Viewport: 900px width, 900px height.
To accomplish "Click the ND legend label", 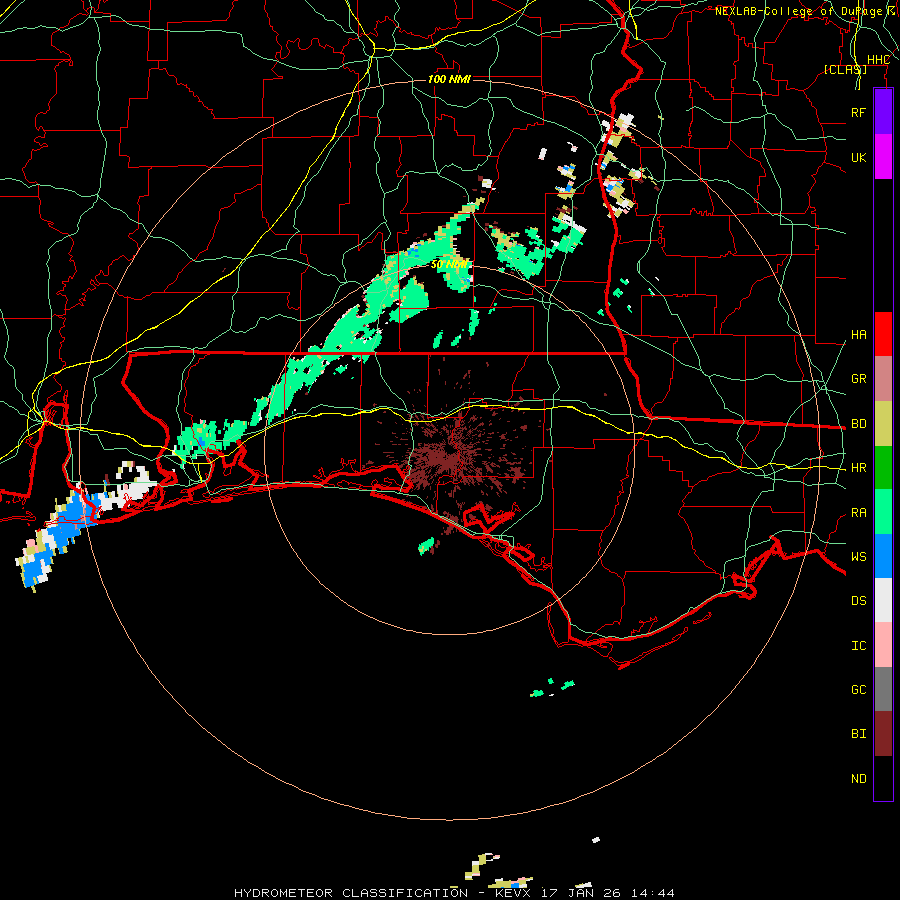I will pyautogui.click(x=858, y=779).
